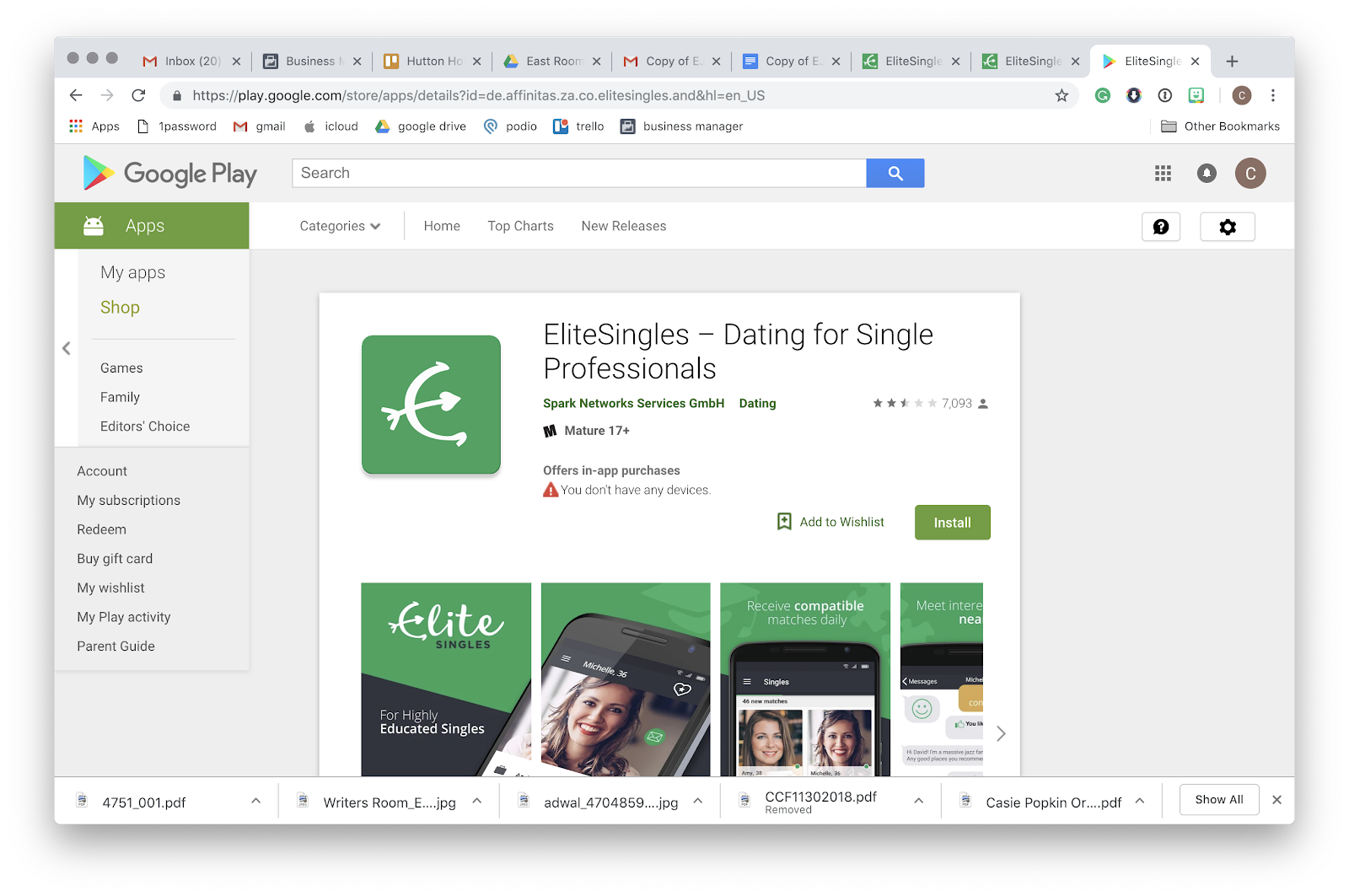Bookmark this page with the star icon
This screenshot has width=1349, height=896.
(1061, 95)
